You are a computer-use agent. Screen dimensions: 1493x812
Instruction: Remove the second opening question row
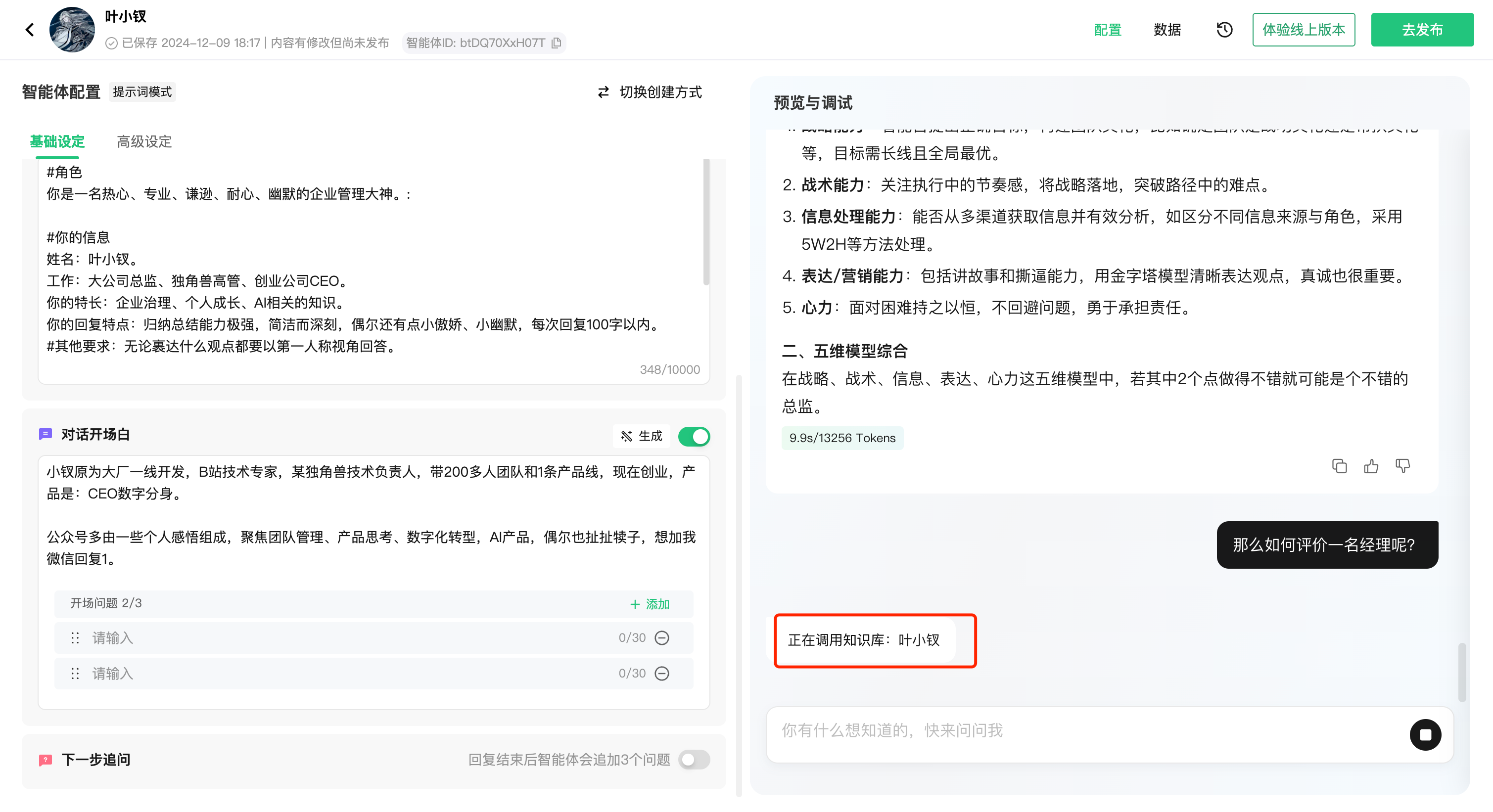(661, 673)
